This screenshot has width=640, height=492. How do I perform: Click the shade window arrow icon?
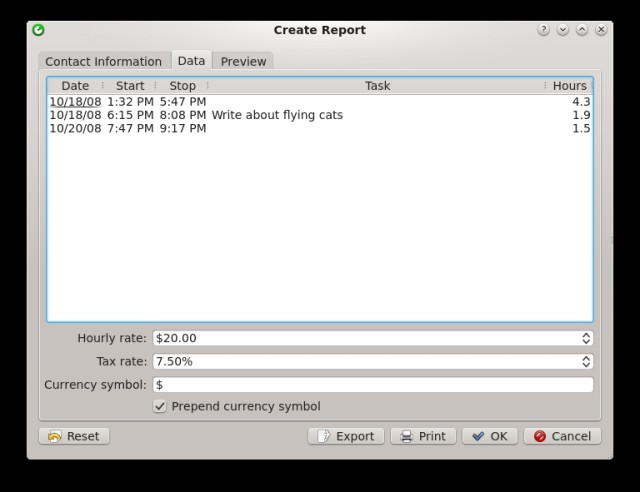pyautogui.click(x=564, y=30)
